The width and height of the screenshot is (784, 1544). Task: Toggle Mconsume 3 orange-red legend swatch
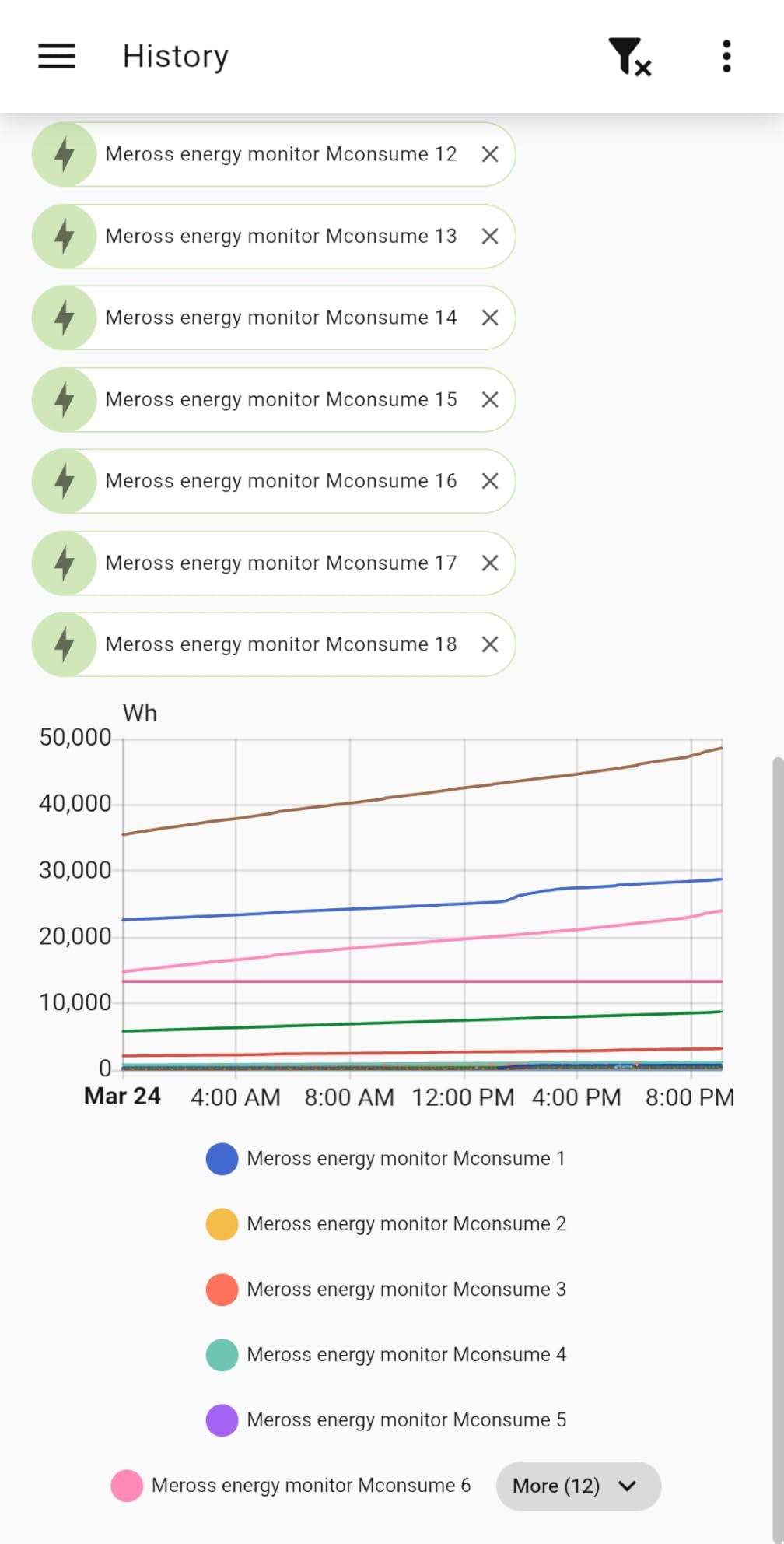tap(222, 1290)
